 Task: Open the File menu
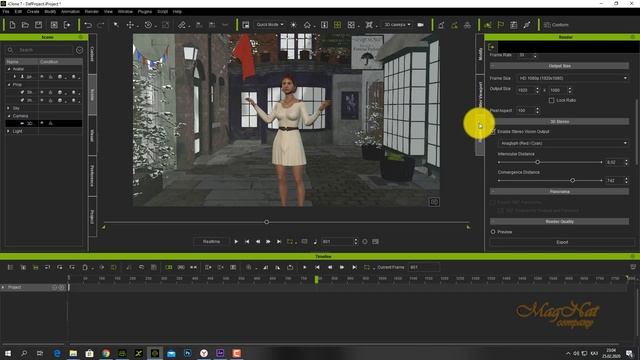(x=6, y=11)
